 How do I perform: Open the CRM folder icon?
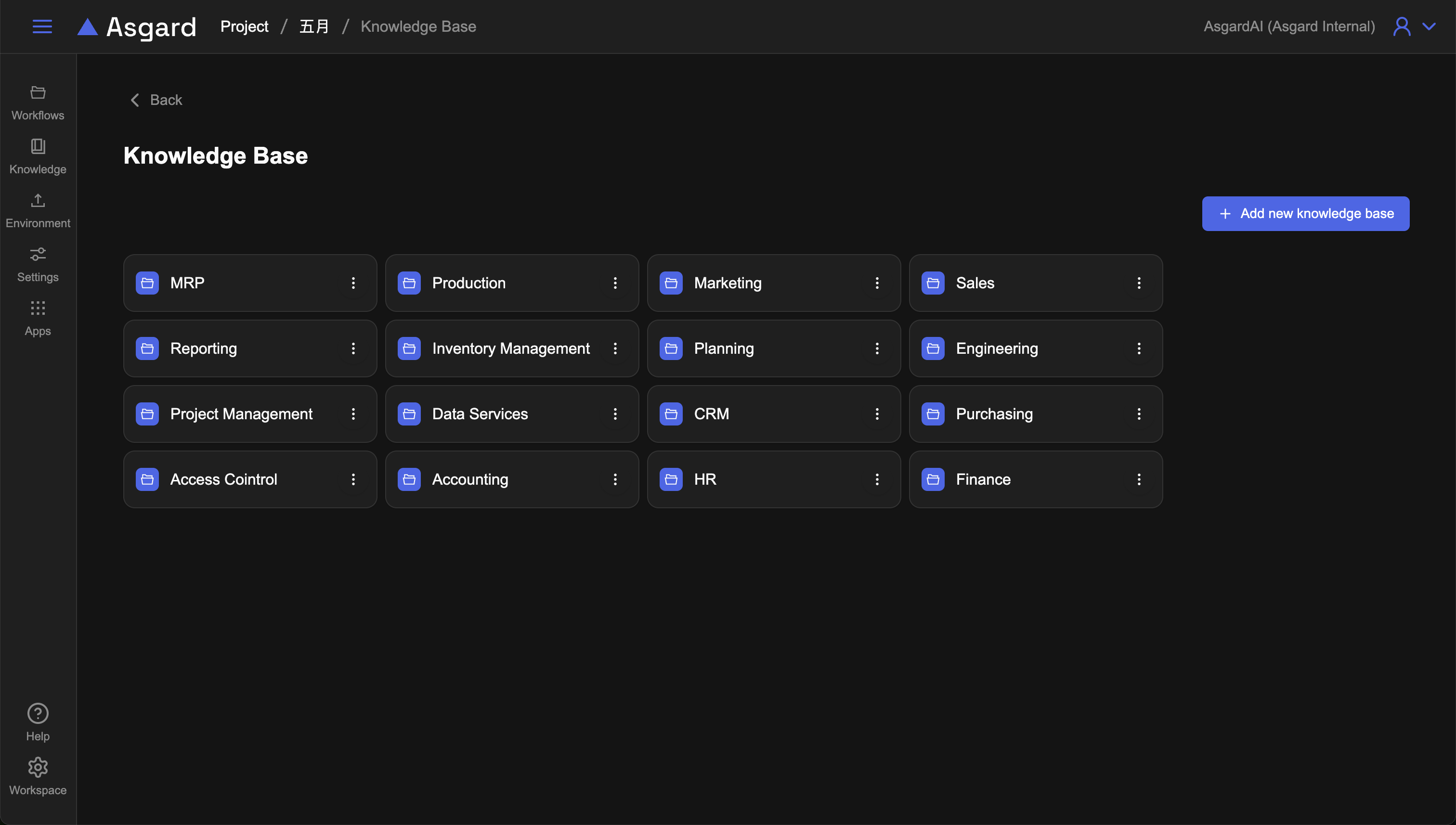point(671,414)
